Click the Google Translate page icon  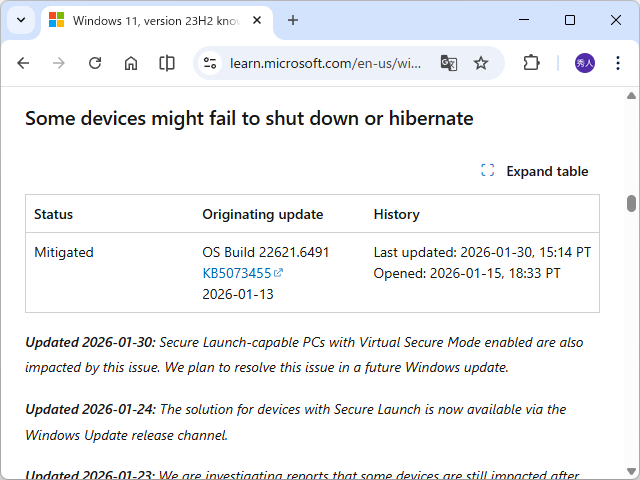449,63
